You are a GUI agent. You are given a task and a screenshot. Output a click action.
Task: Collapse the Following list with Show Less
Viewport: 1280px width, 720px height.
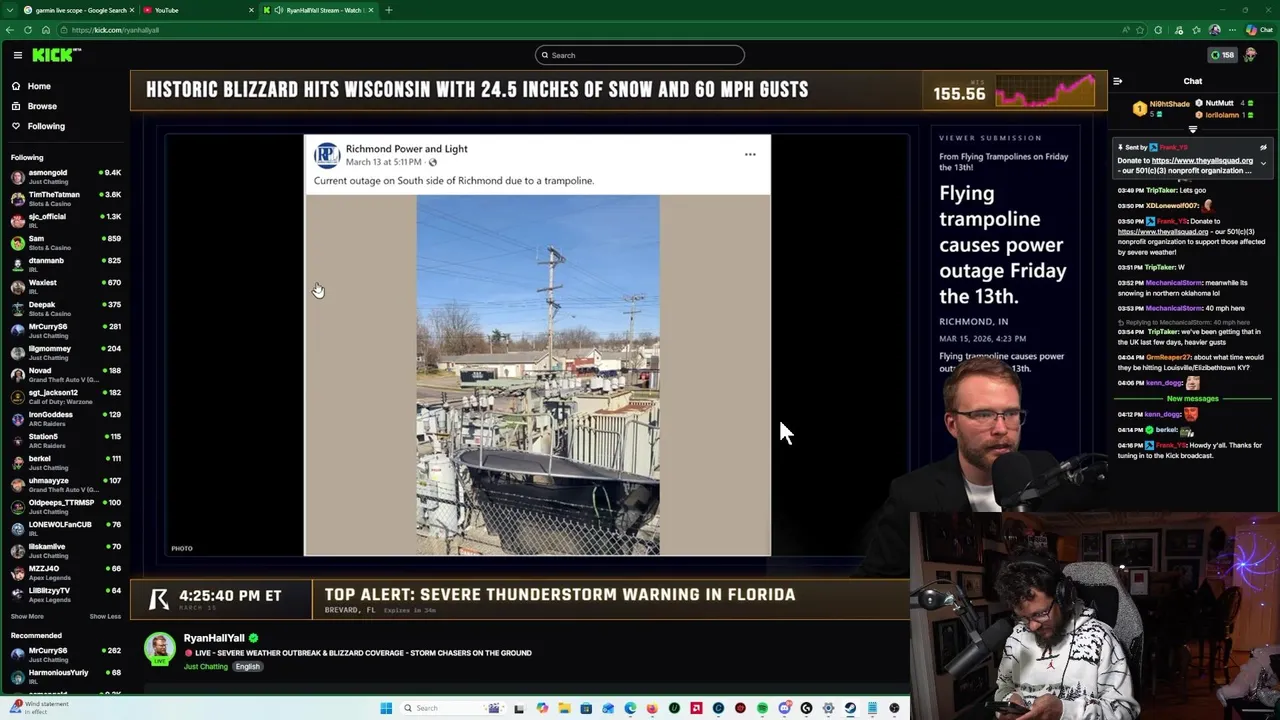coord(105,616)
